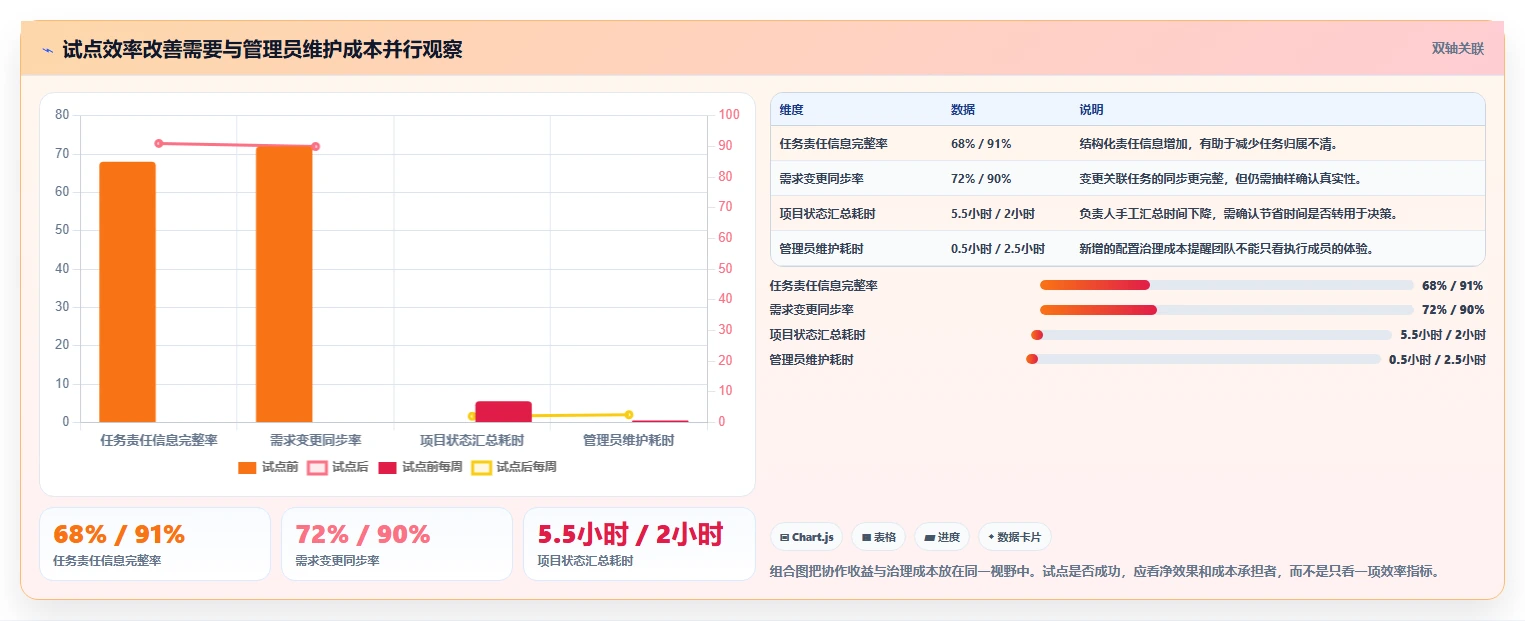Click the 项目状态汇总耗时 progress bar

[1211, 335]
